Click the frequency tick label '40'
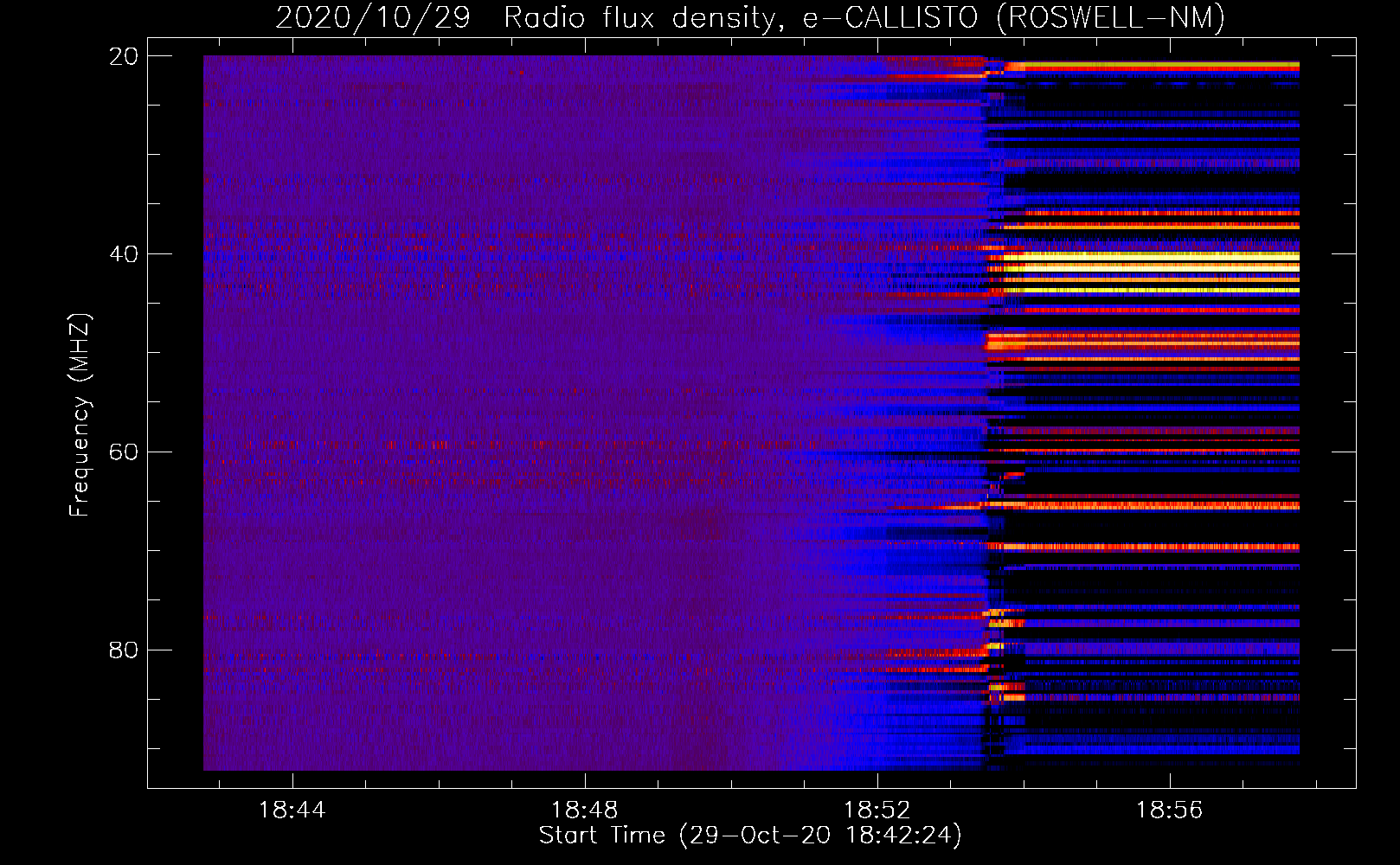Screen dimensions: 1400x865 pyautogui.click(x=124, y=254)
